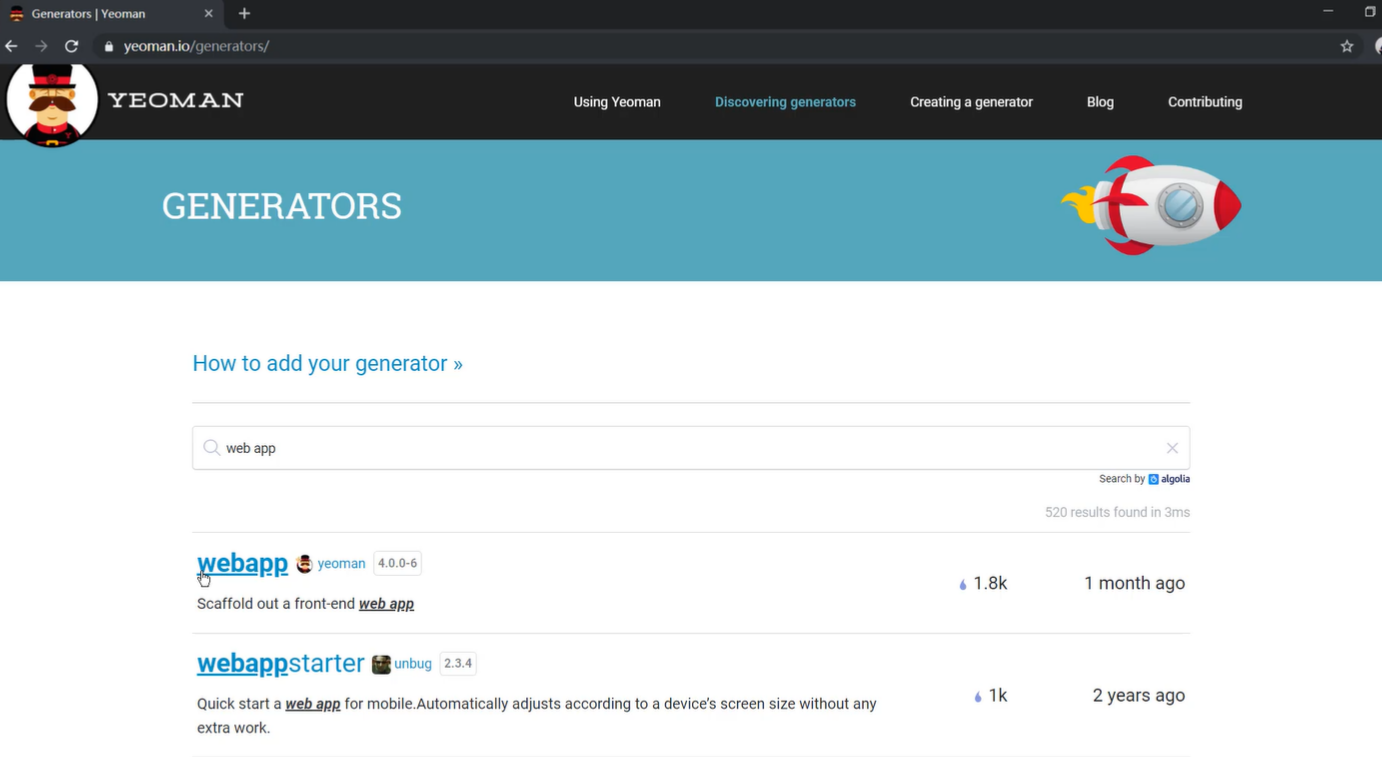Click the 'Search by' label
This screenshot has width=1382, height=757.
[1122, 479]
